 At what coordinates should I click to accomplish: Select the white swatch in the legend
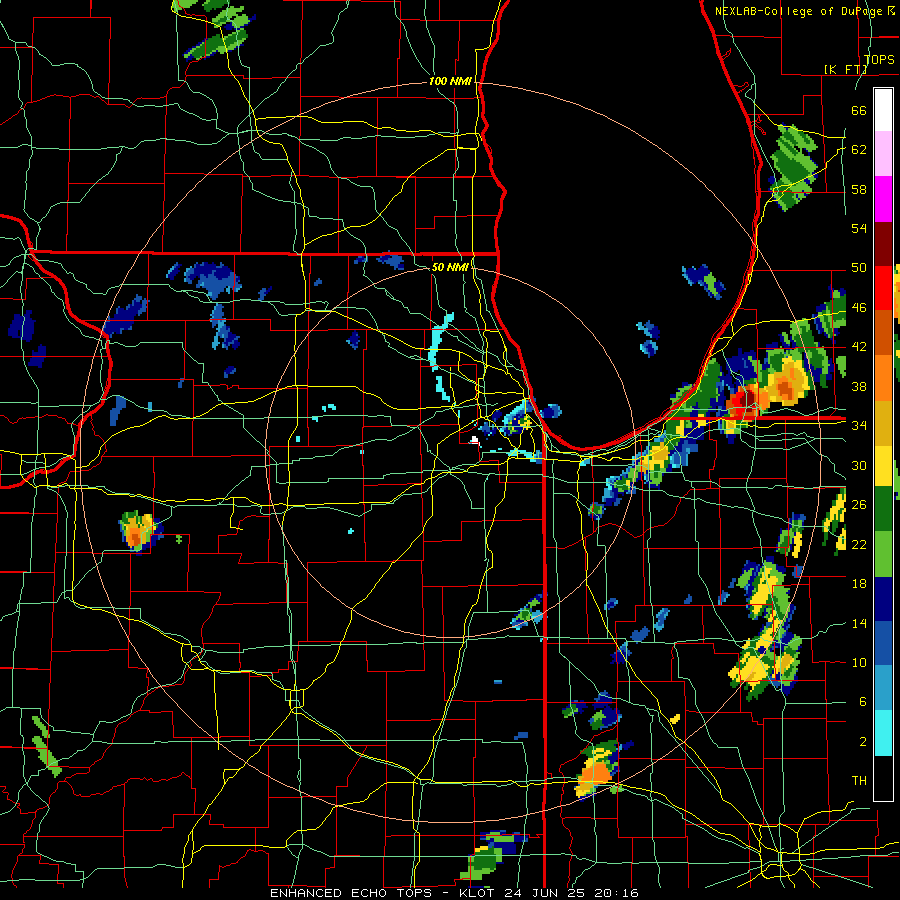click(x=883, y=110)
